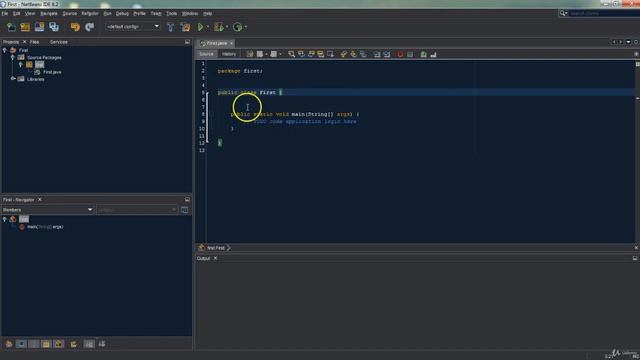Minimize the Navigator panel
Screen dimensions: 640x360
pos(187,200)
